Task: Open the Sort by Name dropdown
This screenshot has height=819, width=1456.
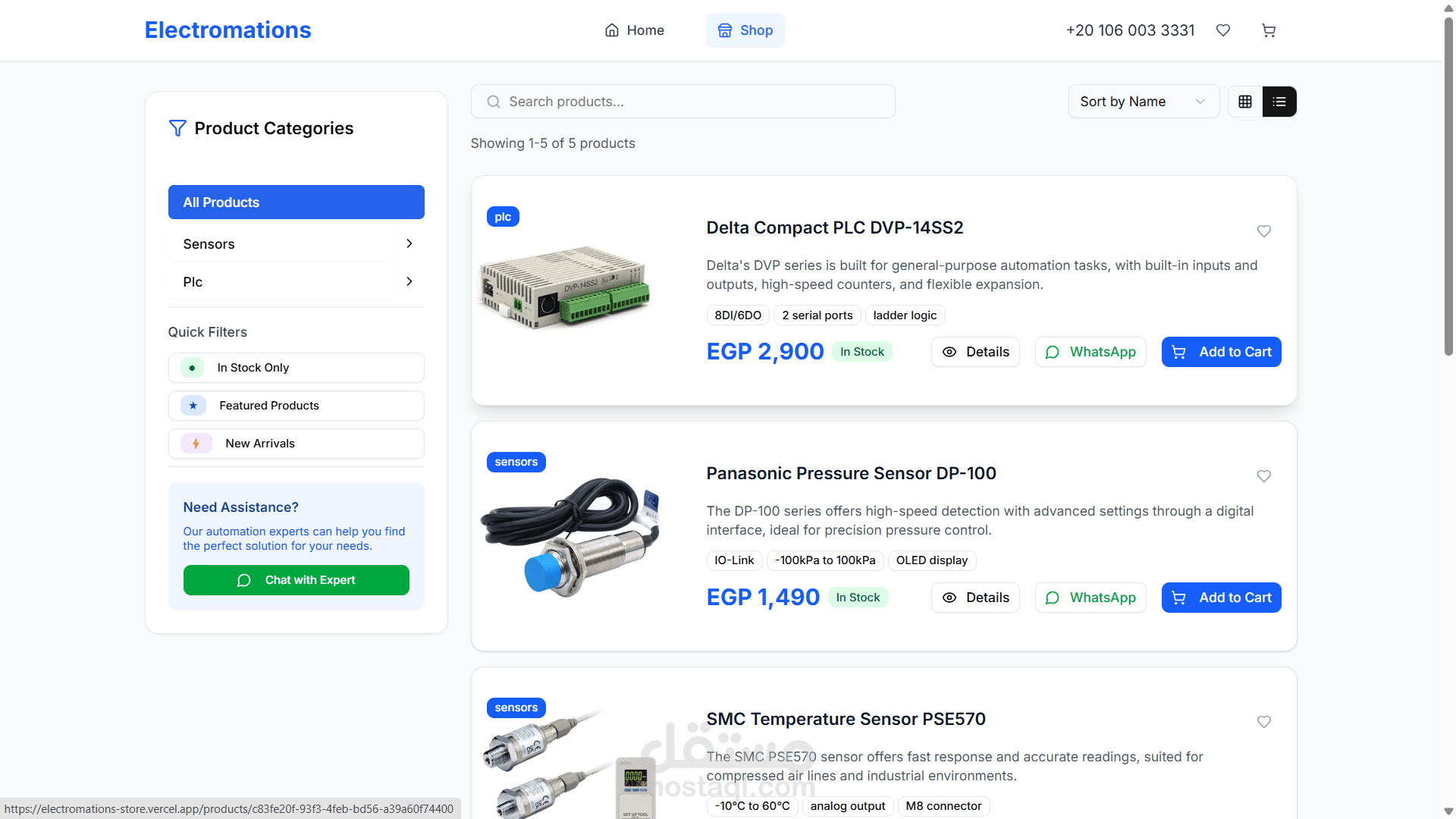Action: tap(1143, 102)
